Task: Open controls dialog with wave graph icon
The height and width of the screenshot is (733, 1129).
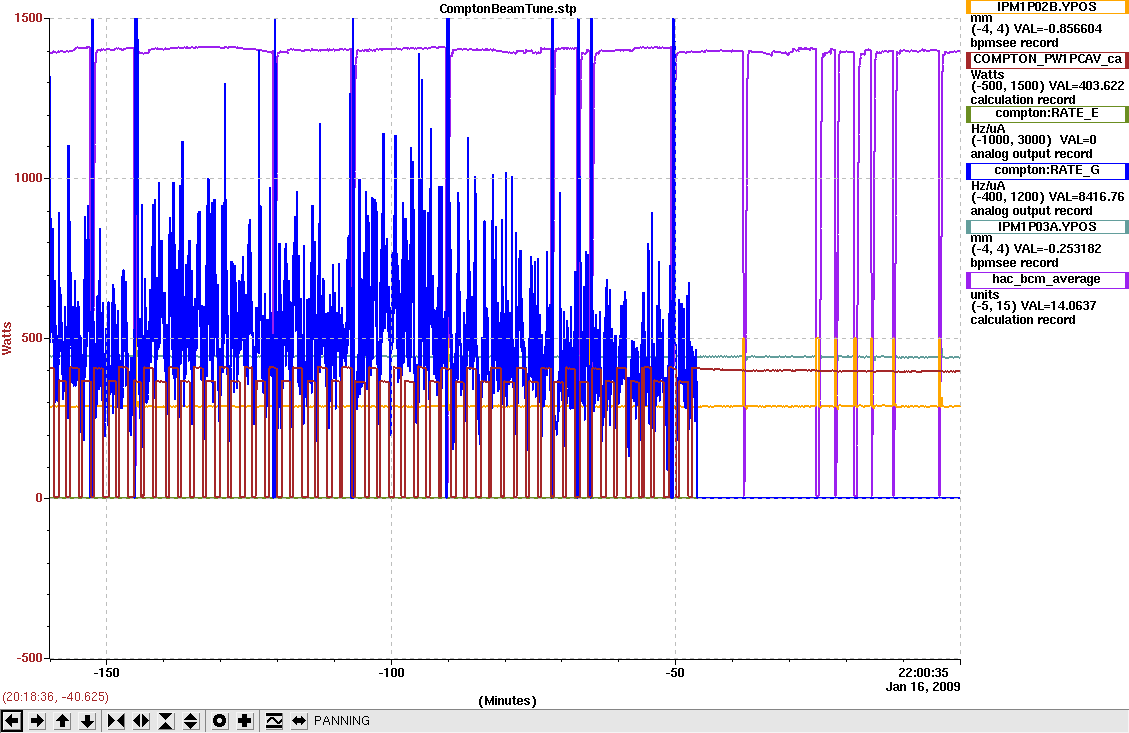Action: click(x=274, y=721)
